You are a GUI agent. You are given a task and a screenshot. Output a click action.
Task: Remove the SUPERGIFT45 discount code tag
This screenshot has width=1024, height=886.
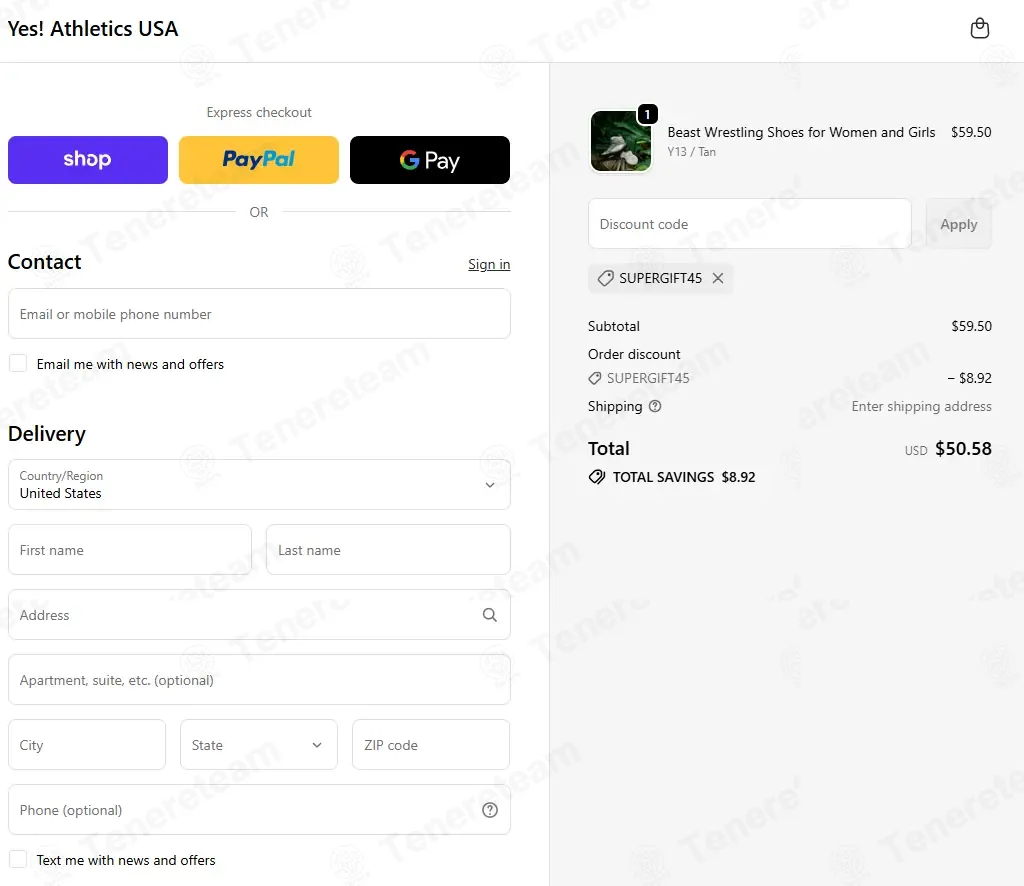point(718,278)
